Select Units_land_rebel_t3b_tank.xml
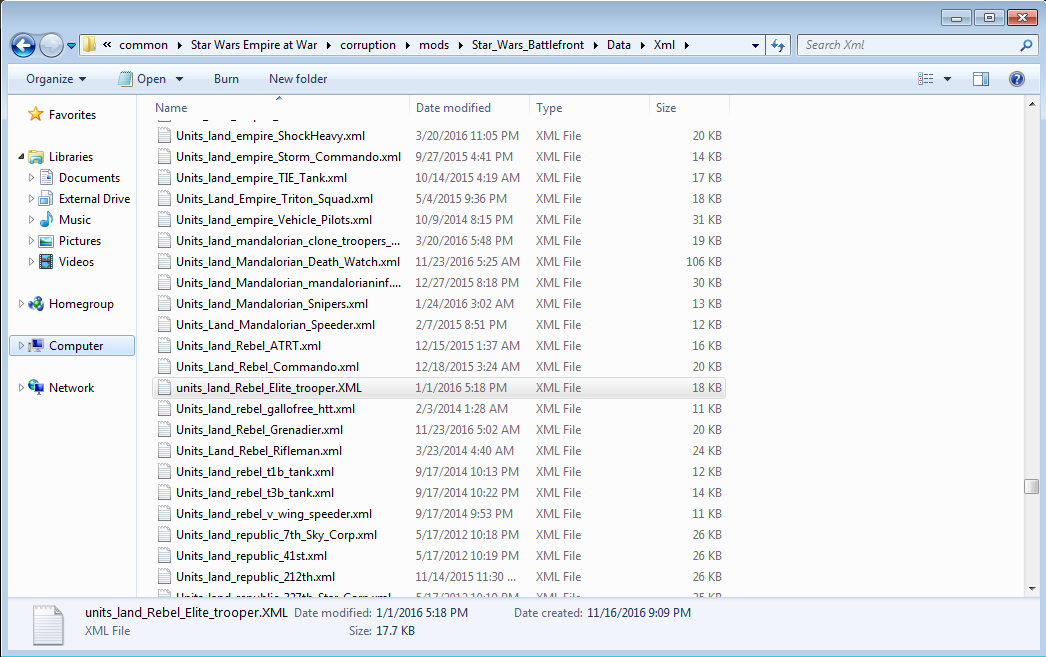This screenshot has height=657, width=1046. (x=255, y=493)
